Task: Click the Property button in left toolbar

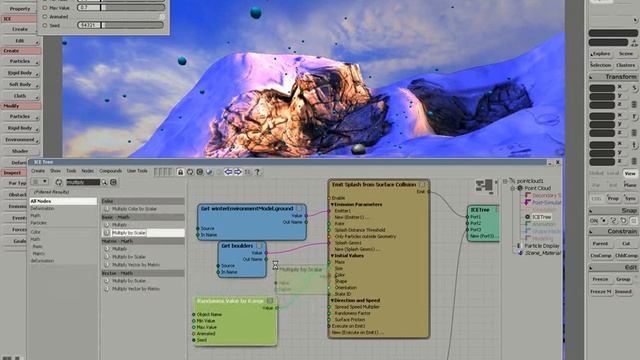Action: 20,9
